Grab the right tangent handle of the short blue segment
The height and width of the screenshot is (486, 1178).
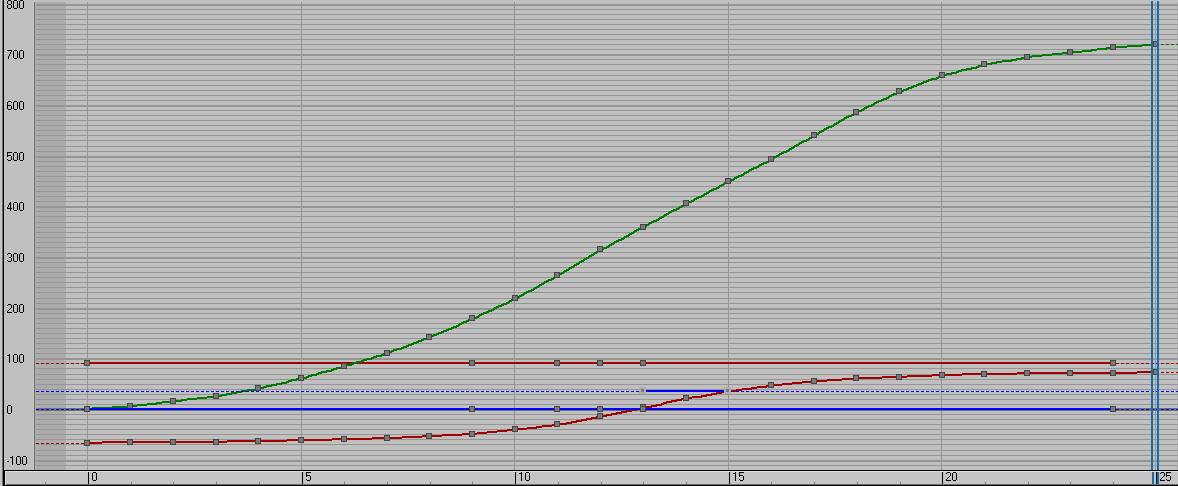(726, 391)
